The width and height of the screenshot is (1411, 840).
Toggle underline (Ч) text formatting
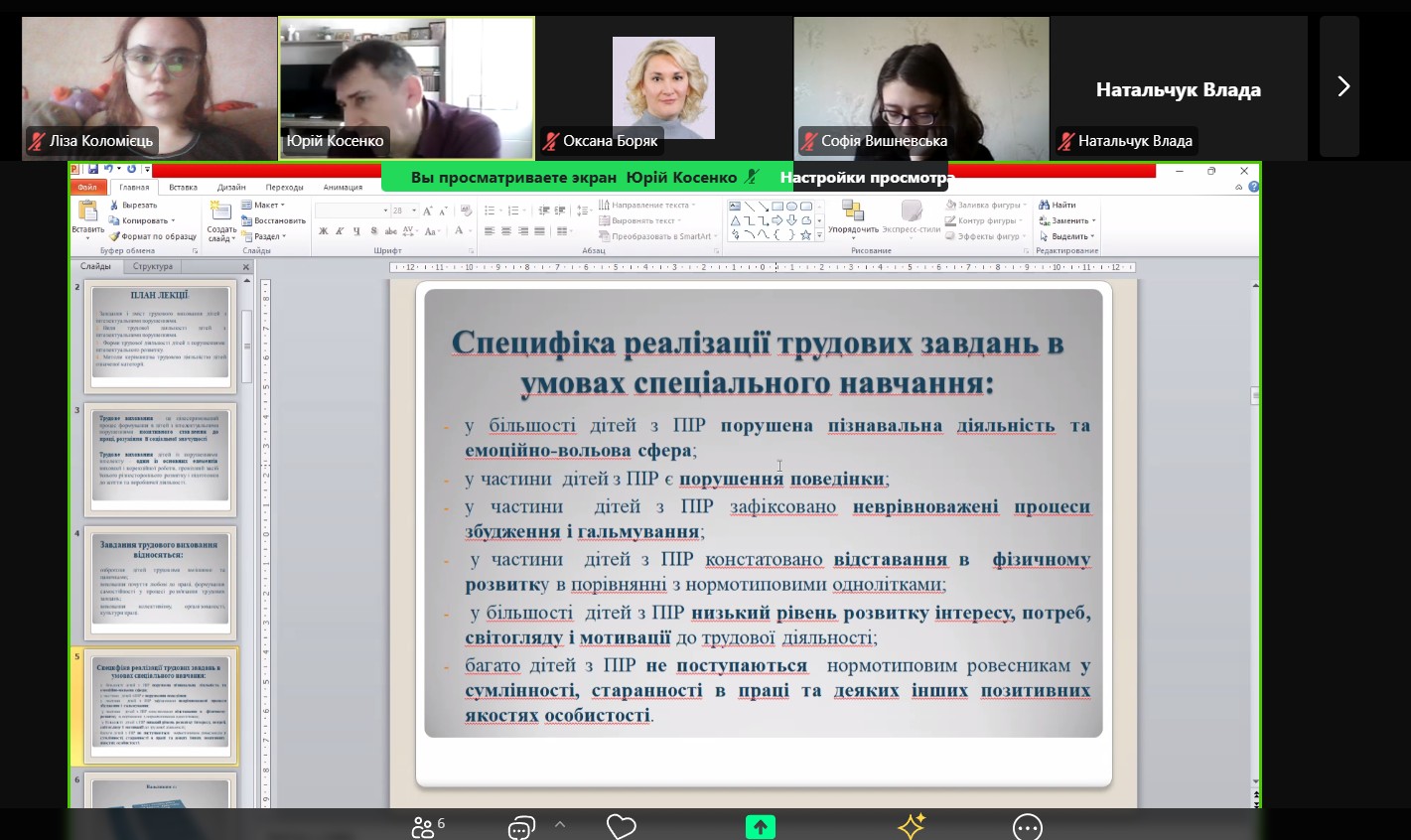(356, 231)
